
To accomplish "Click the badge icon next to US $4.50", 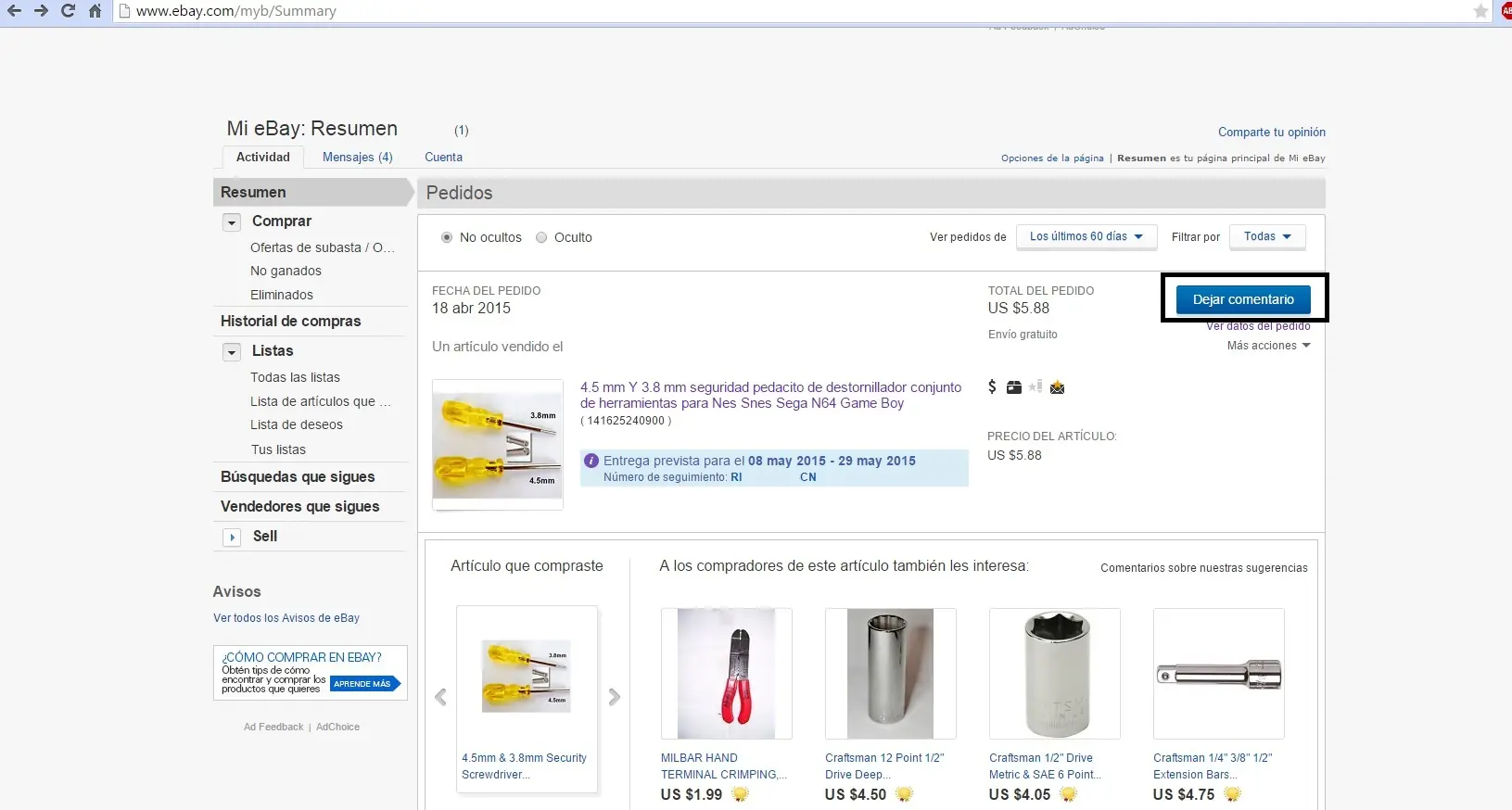I will coord(904,794).
